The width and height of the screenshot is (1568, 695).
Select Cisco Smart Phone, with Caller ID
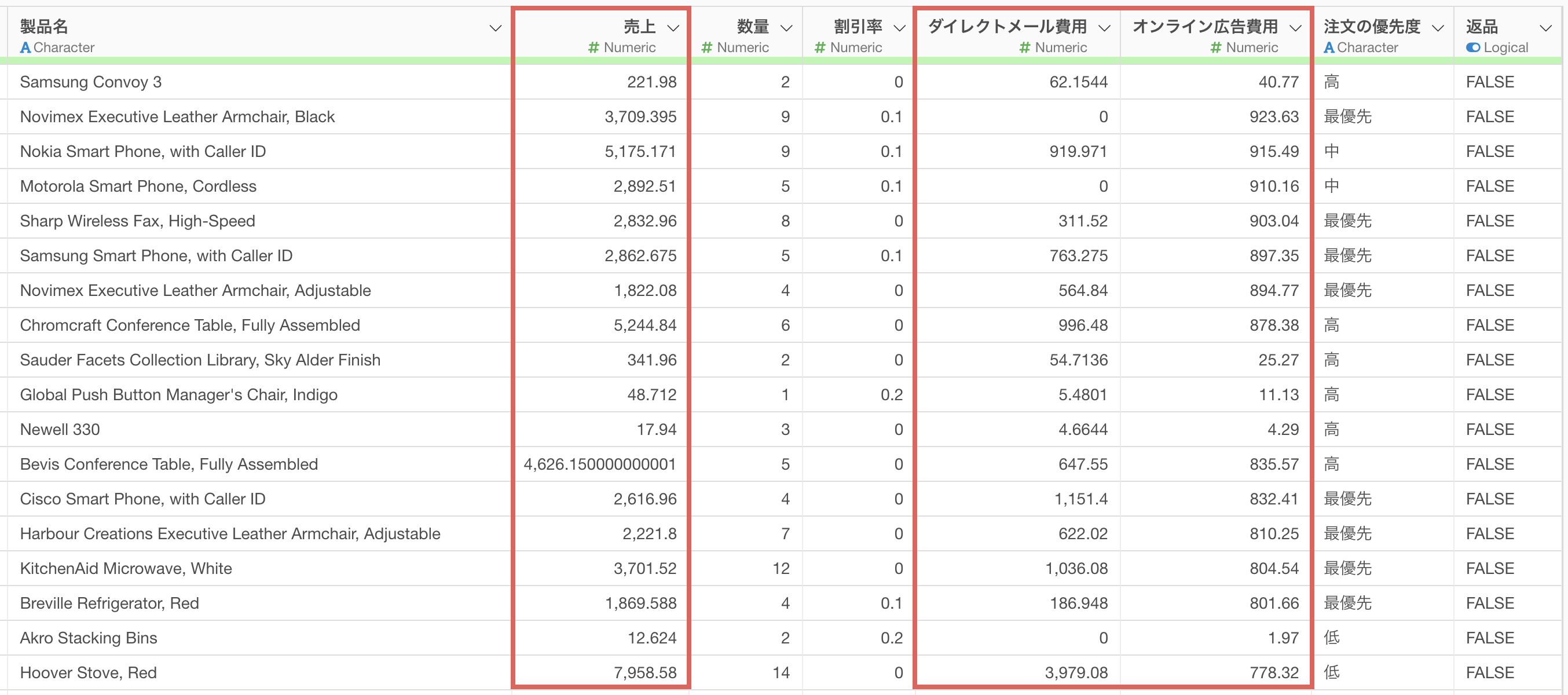[x=142, y=499]
